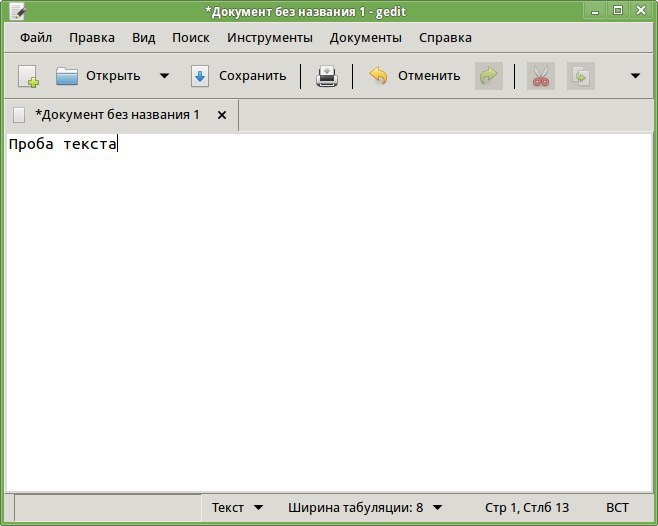Print the document with printer icon

point(327,76)
